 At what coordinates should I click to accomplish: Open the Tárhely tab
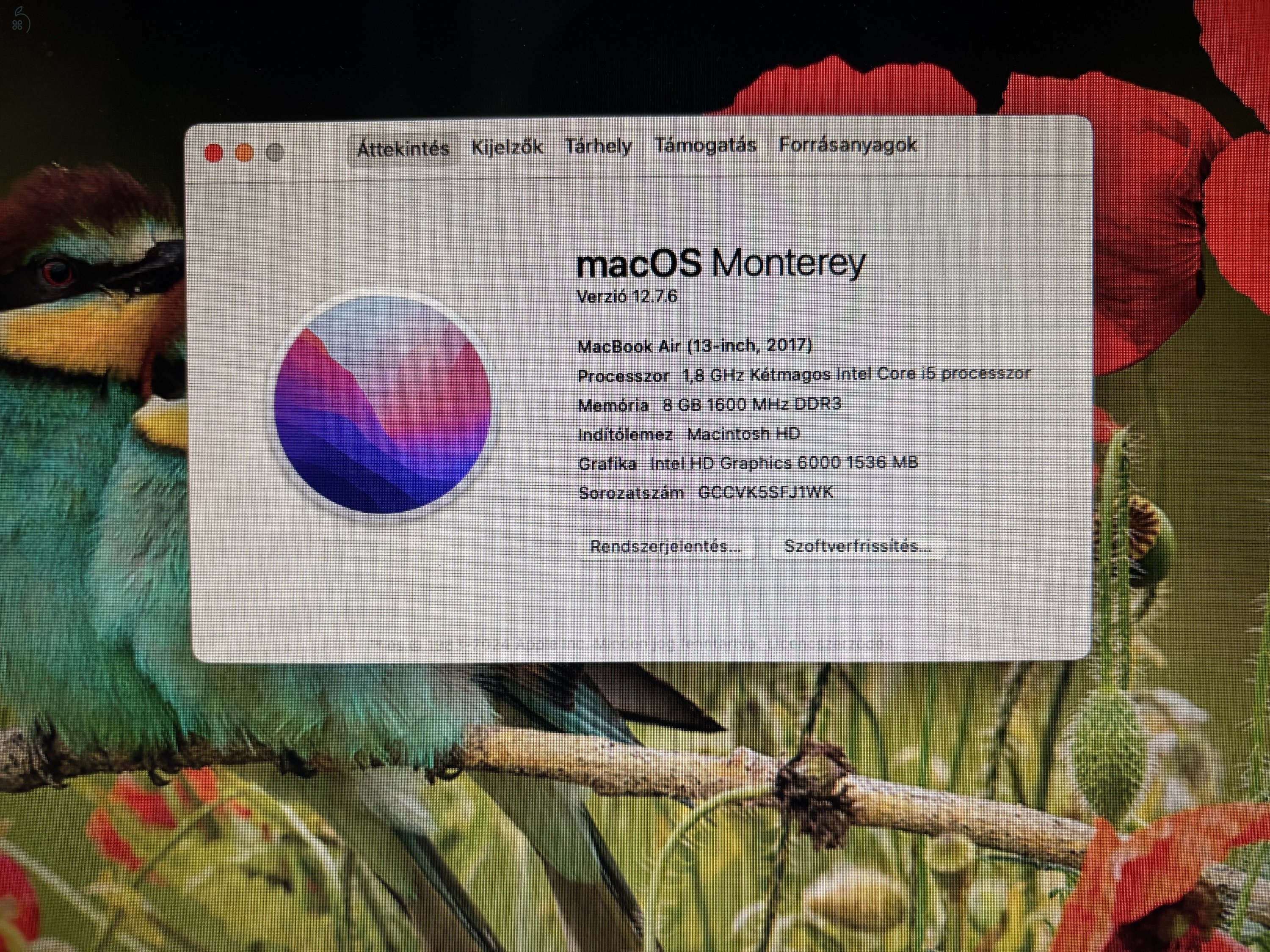[598, 146]
